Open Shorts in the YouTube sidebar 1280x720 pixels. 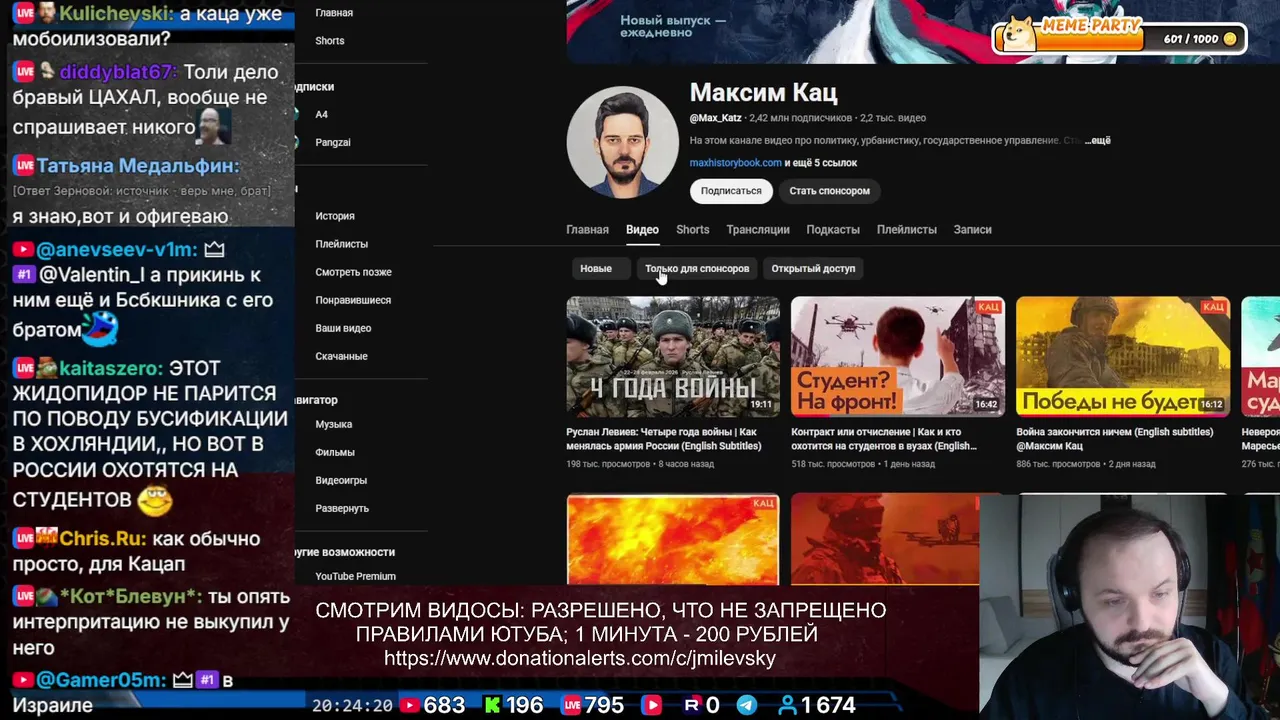click(330, 41)
